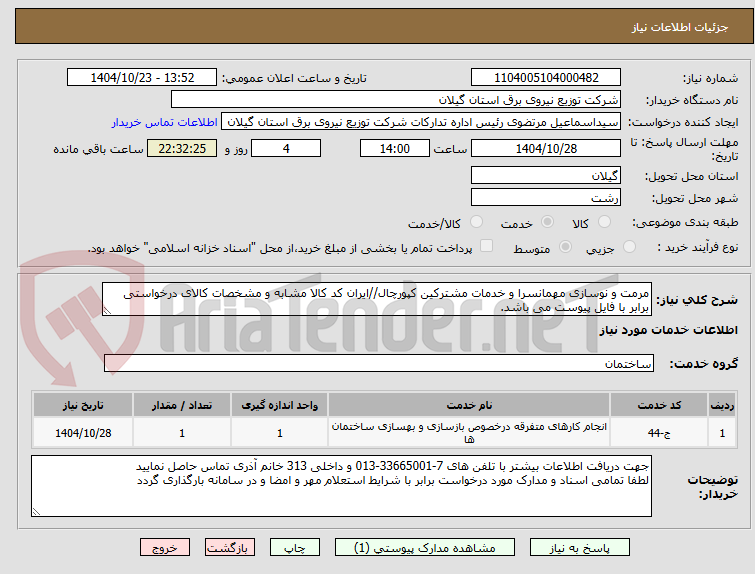Click table date cell 1404/10/28
Viewport: 755px width, 574px height.
(x=83, y=433)
